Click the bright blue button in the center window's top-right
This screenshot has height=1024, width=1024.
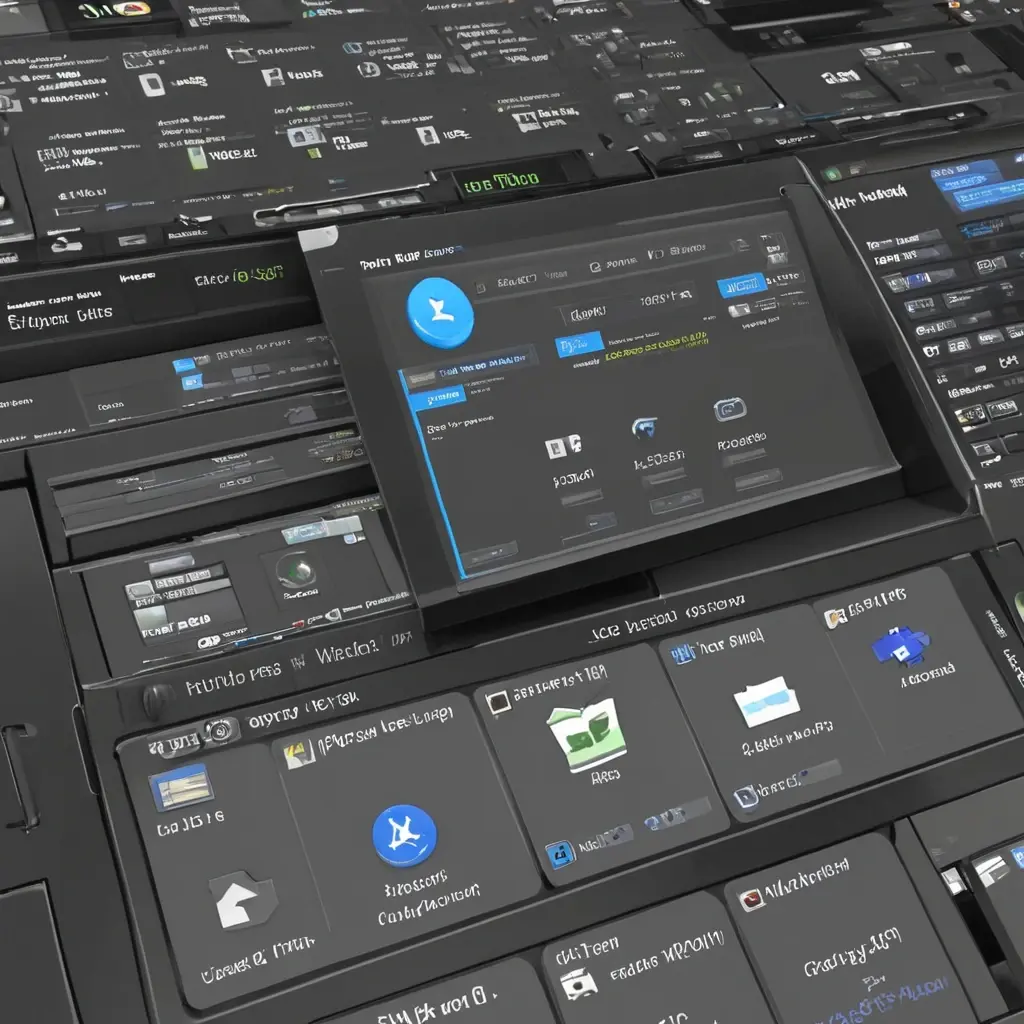(741, 285)
